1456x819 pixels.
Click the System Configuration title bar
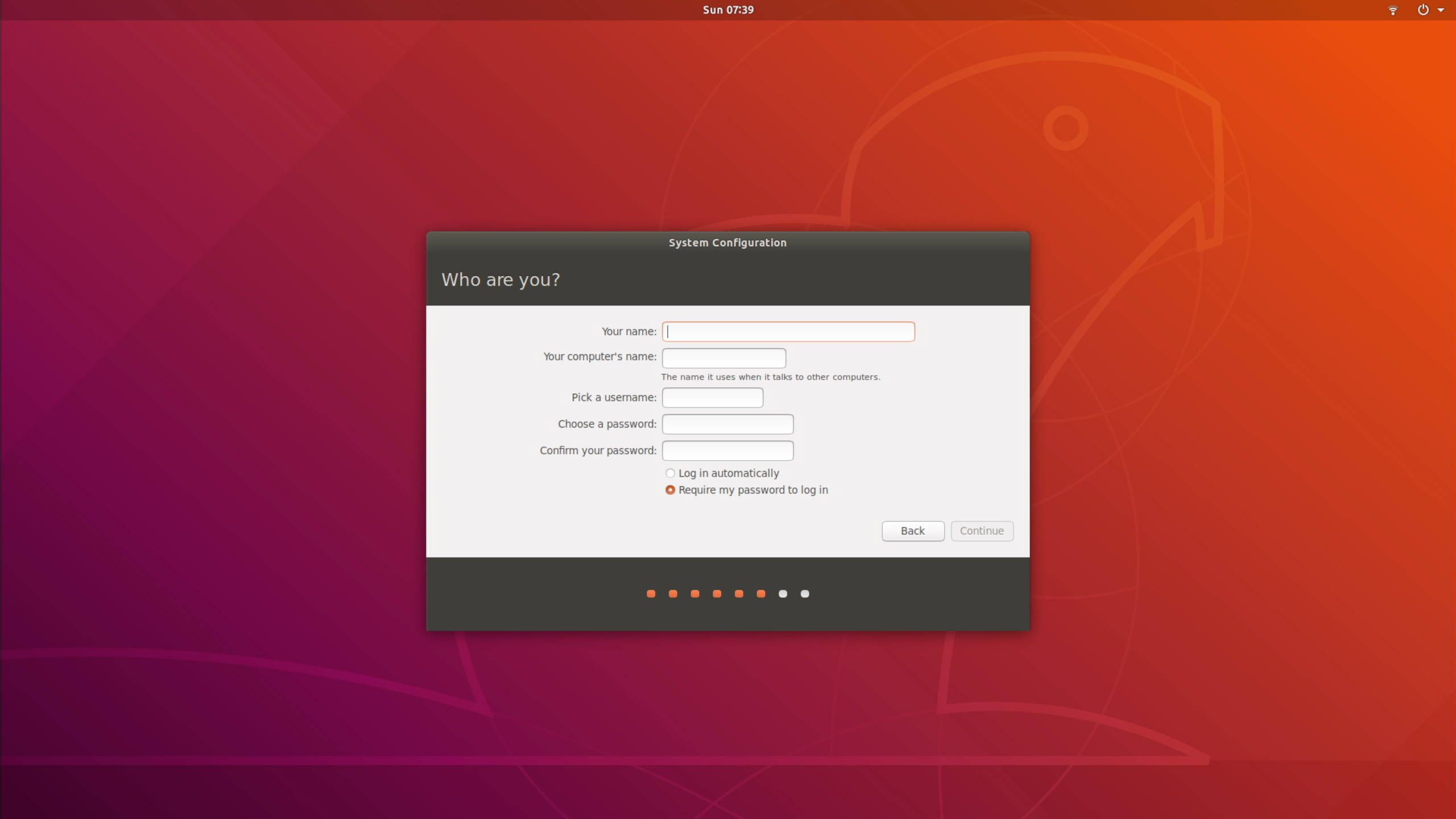point(727,243)
